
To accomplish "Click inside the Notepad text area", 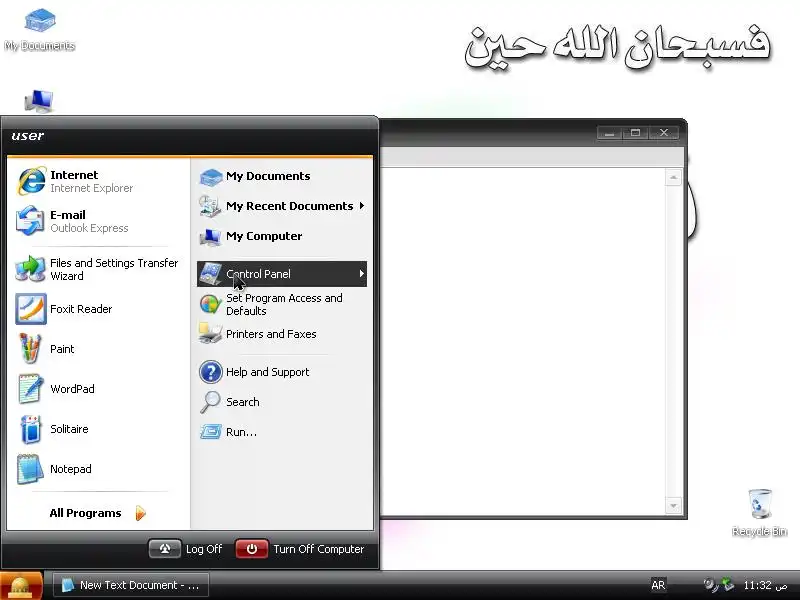I will pyautogui.click(x=522, y=342).
